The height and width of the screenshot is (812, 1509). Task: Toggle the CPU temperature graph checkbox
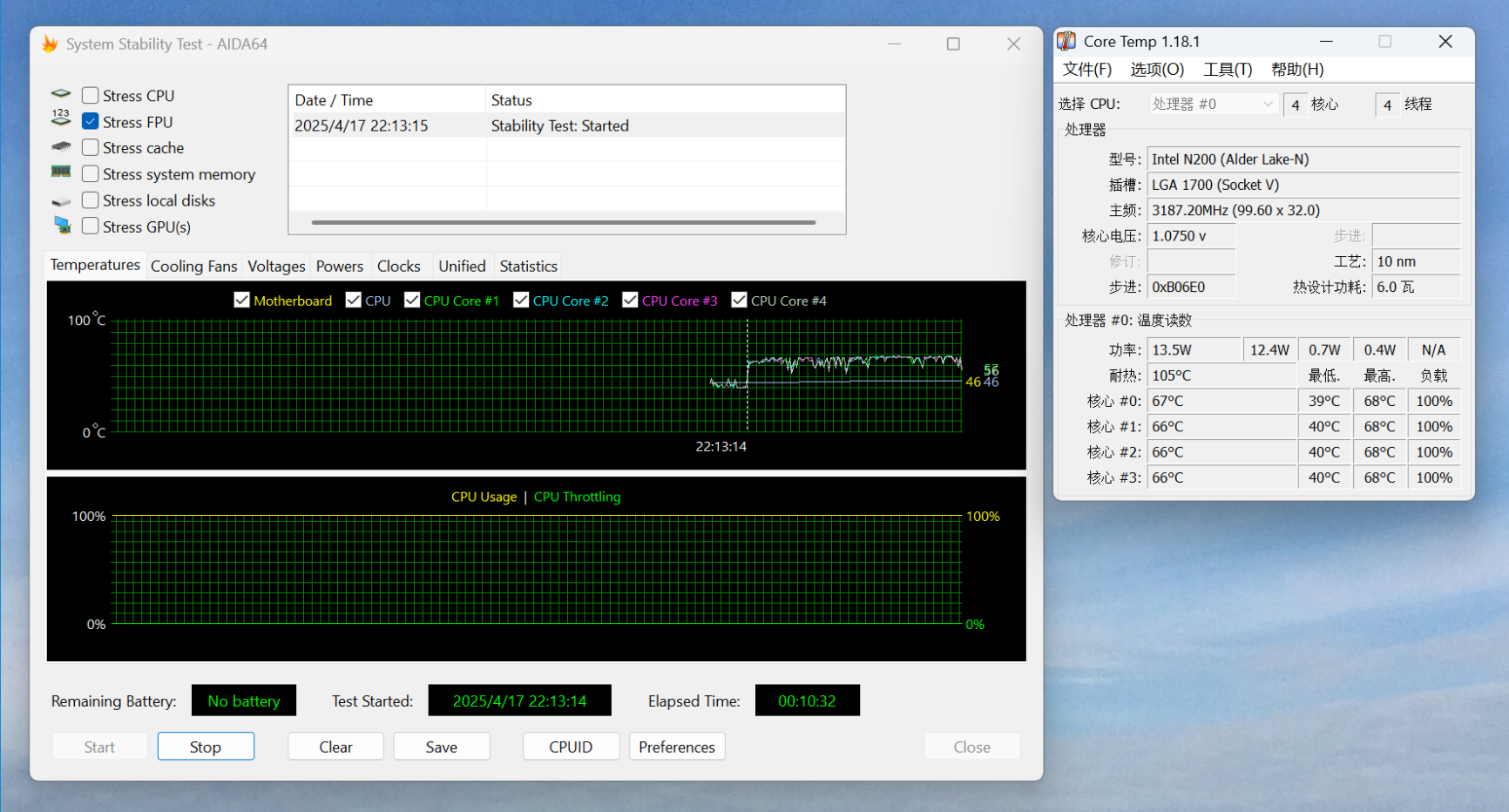(353, 300)
